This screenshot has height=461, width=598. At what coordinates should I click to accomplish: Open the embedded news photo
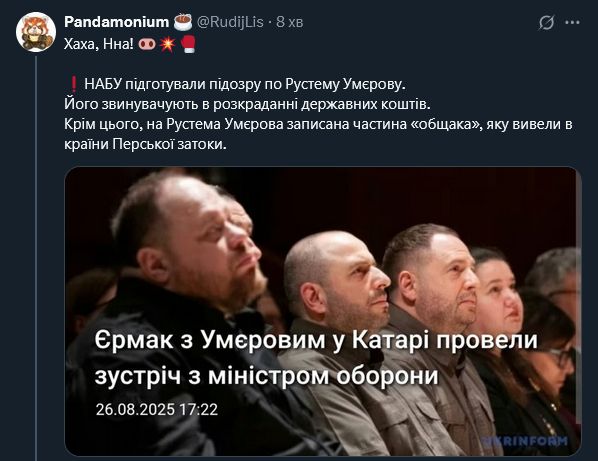(323, 311)
